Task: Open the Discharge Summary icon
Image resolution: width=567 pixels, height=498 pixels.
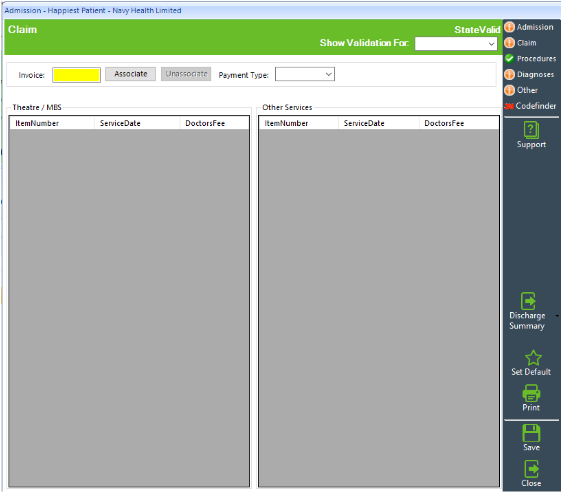Action: point(528,301)
